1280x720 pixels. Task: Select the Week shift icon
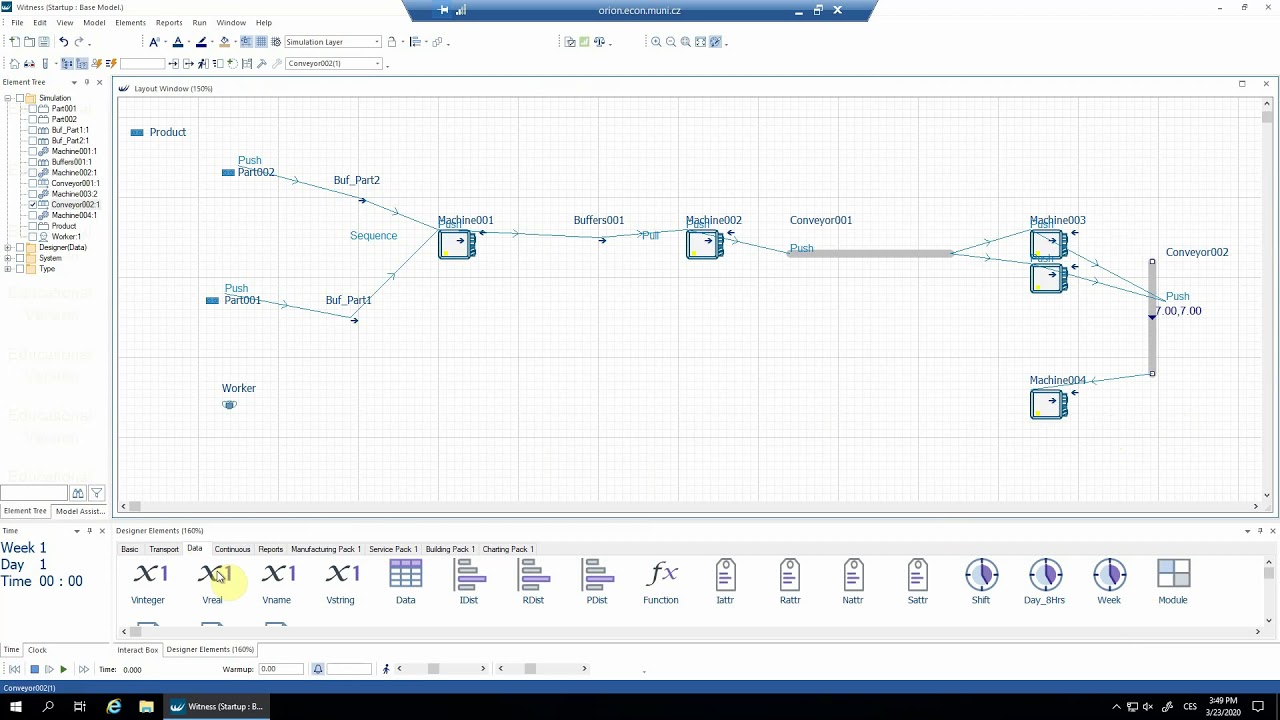click(1110, 574)
